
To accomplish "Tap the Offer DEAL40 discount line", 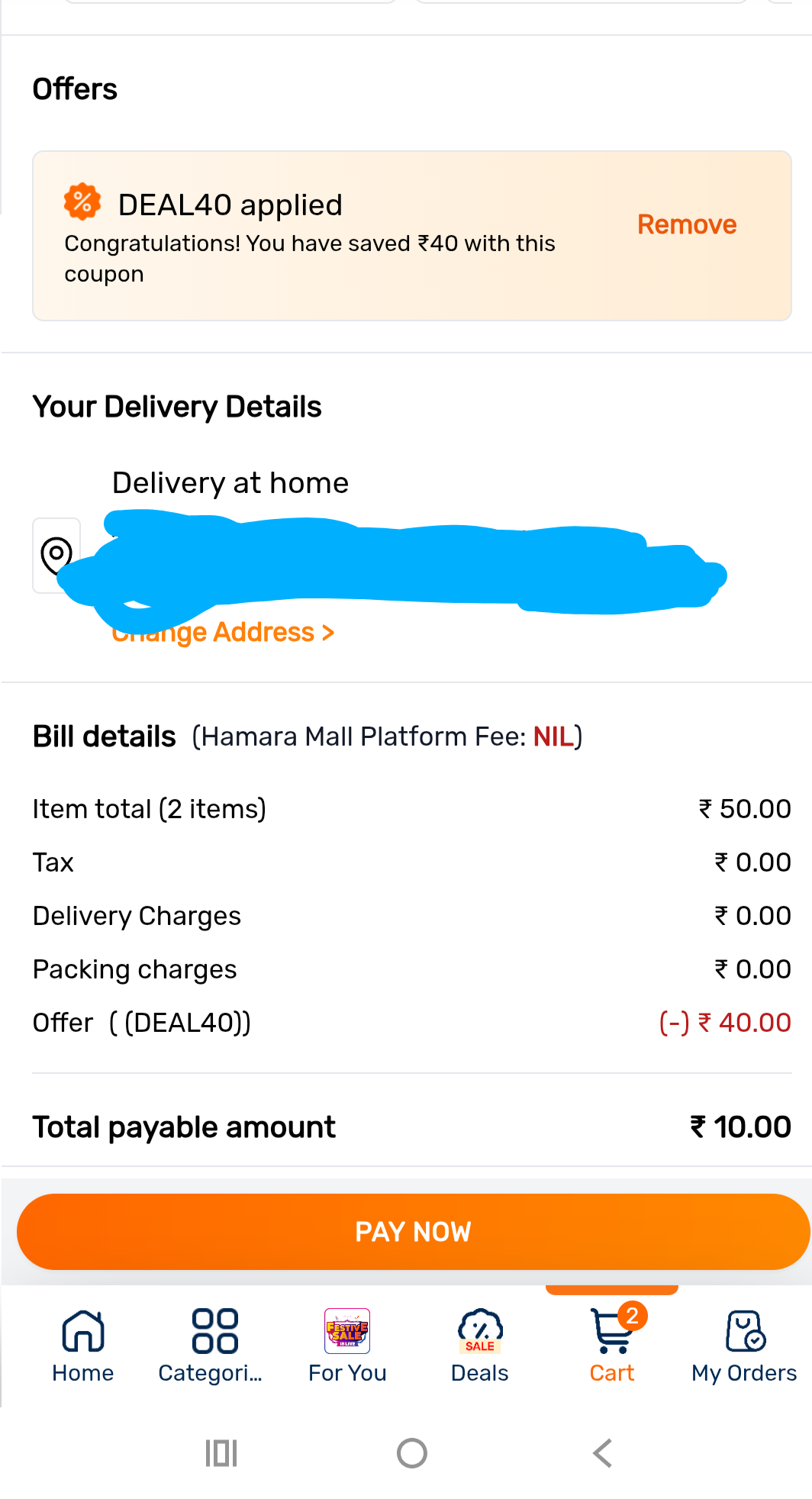I will (x=411, y=1023).
